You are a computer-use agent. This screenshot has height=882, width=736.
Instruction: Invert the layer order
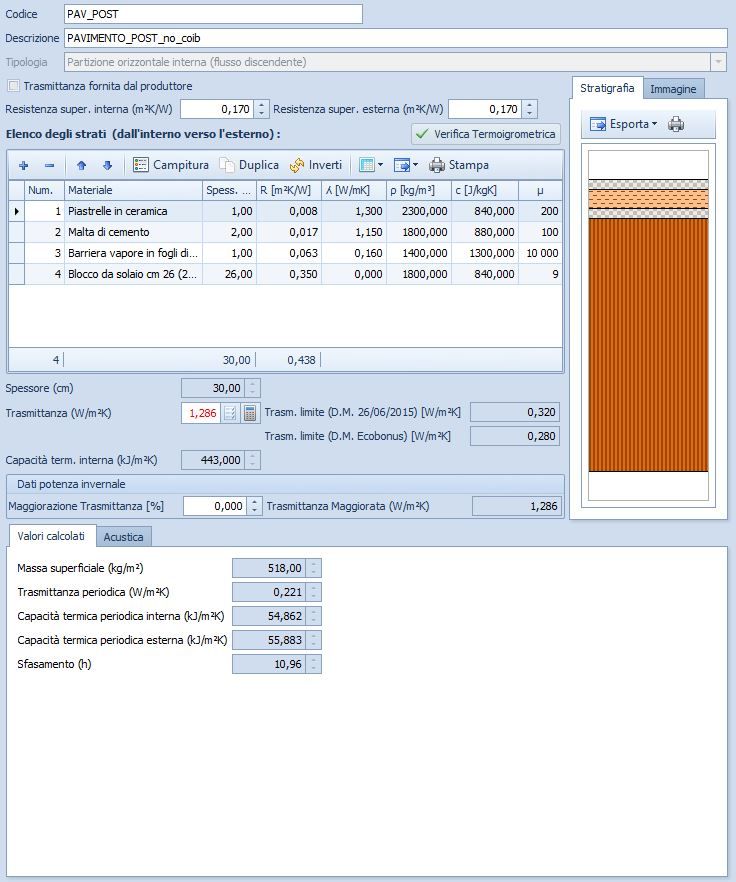pyautogui.click(x=316, y=165)
